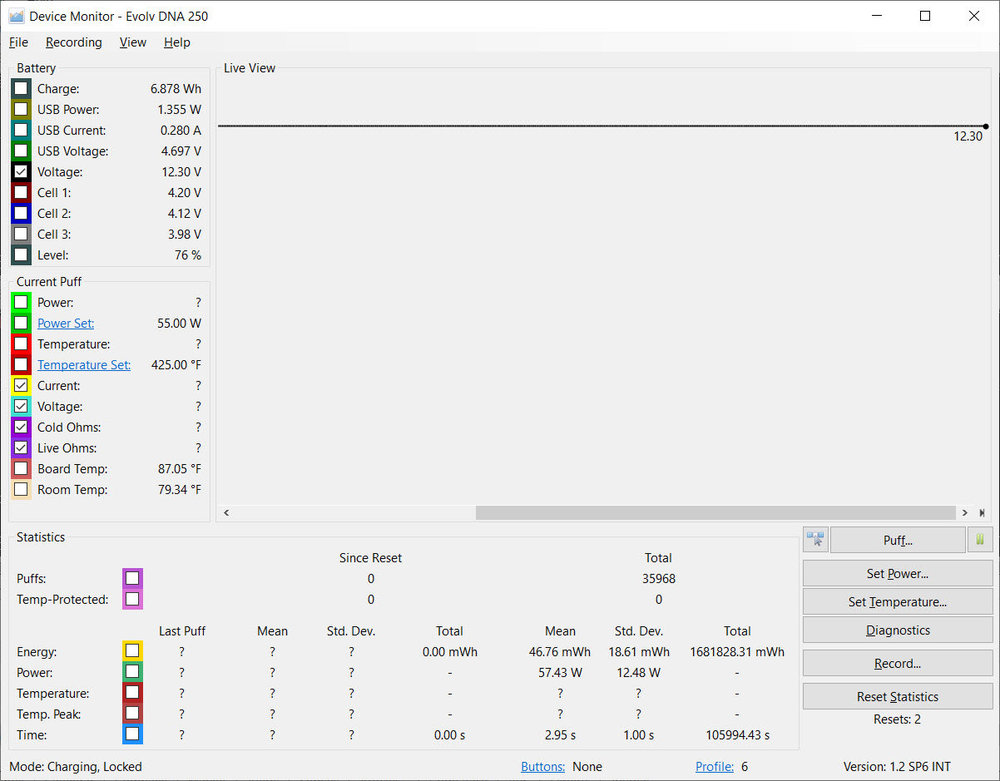Uncheck the Cold Ohms checkbox
This screenshot has width=1000, height=781.
coord(21,427)
